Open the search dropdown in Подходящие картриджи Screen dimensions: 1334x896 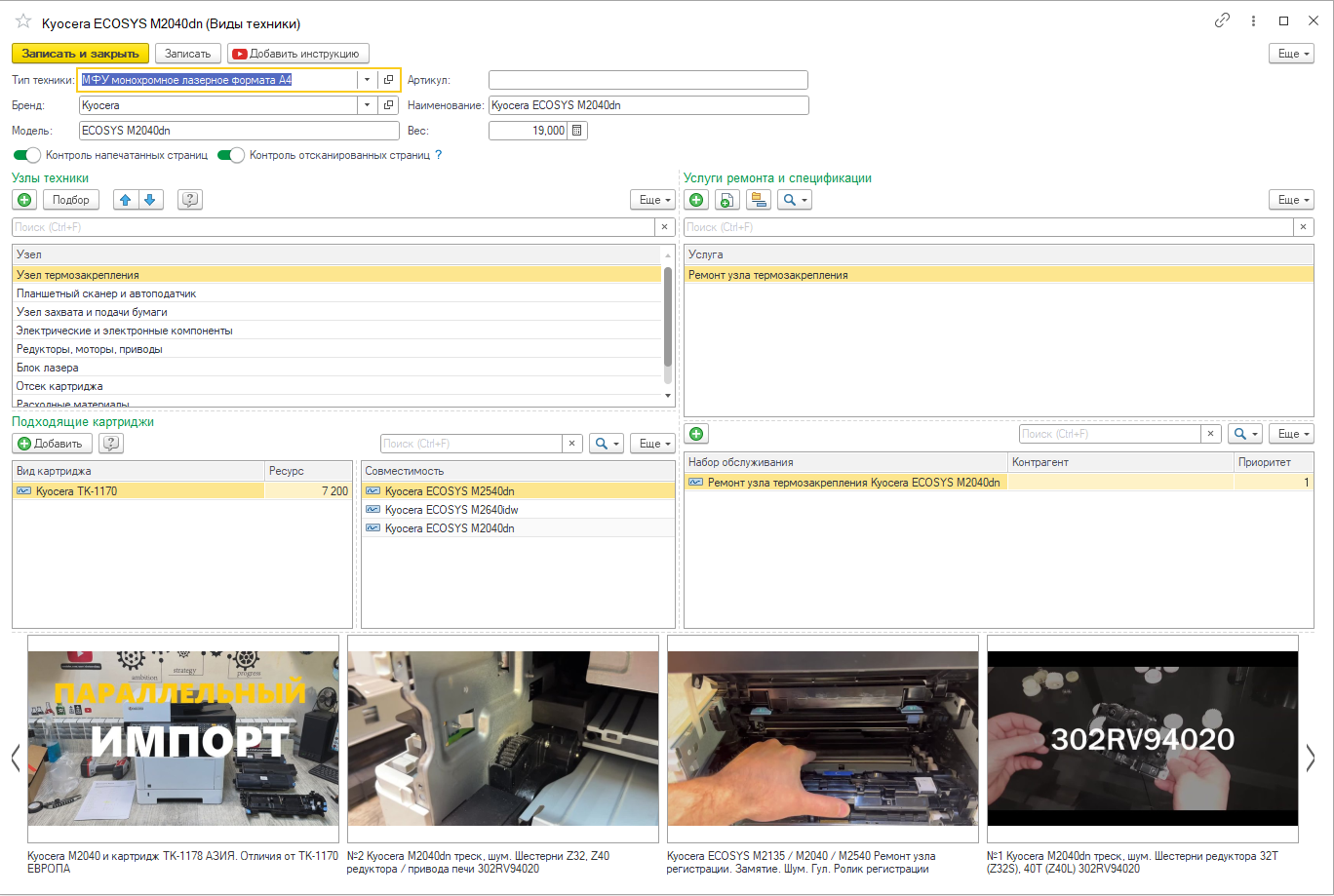[607, 444]
